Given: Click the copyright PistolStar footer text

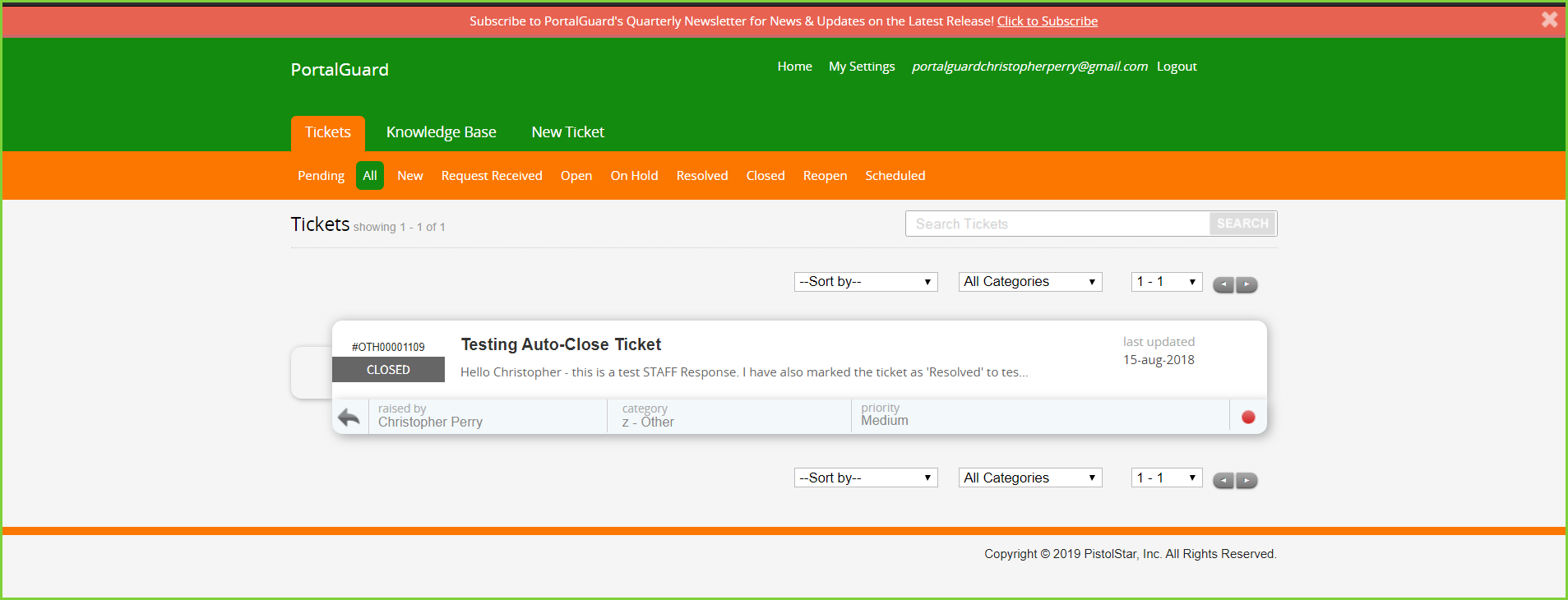Looking at the screenshot, I should [x=1131, y=554].
